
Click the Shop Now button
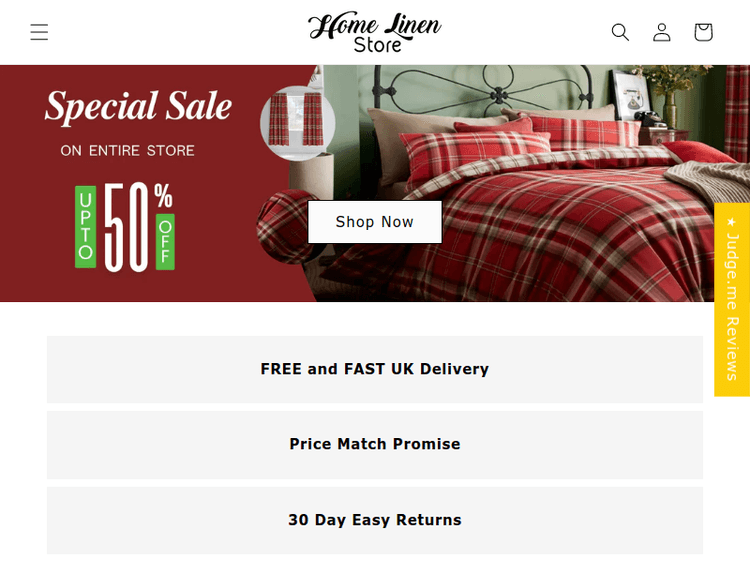(x=375, y=222)
